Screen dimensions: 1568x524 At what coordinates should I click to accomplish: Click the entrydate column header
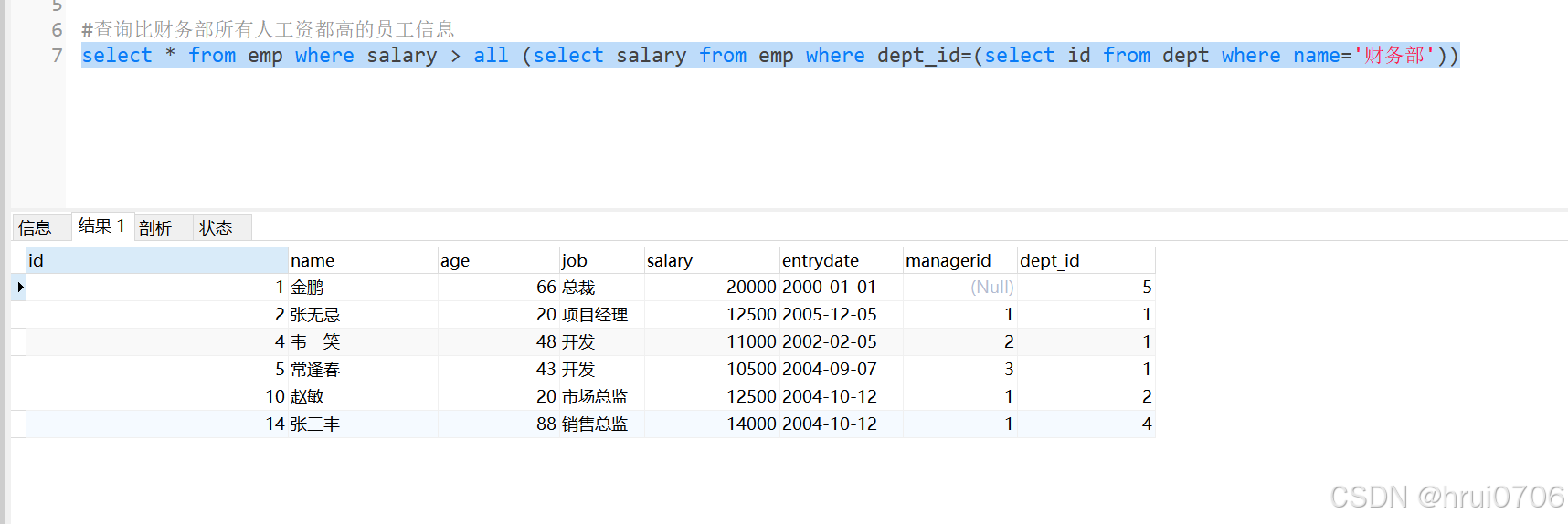841,260
